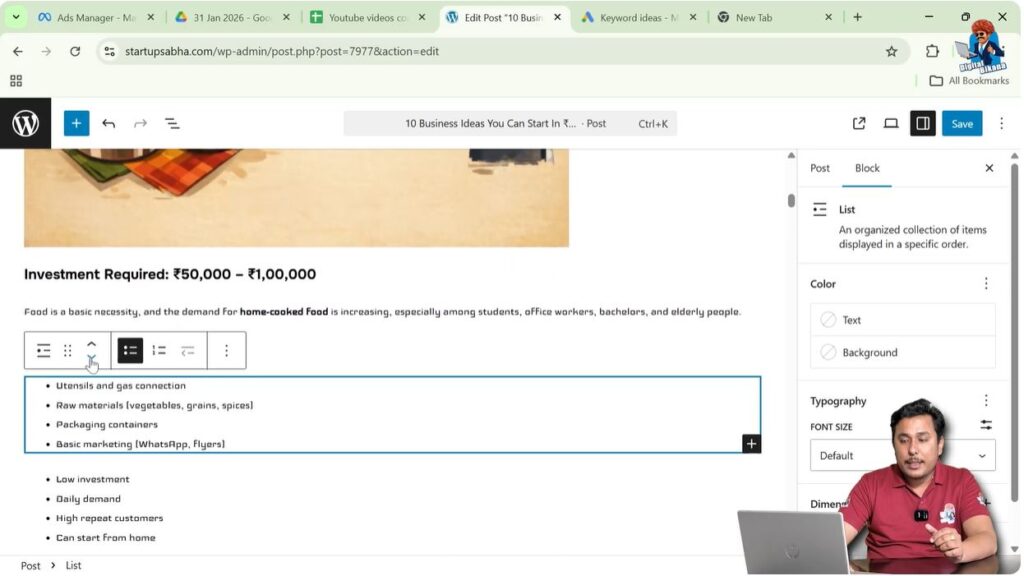Toggle the settings sidebar panel

(x=922, y=123)
